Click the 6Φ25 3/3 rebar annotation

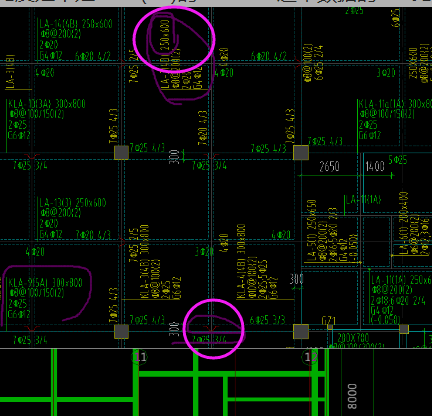tap(267, 320)
